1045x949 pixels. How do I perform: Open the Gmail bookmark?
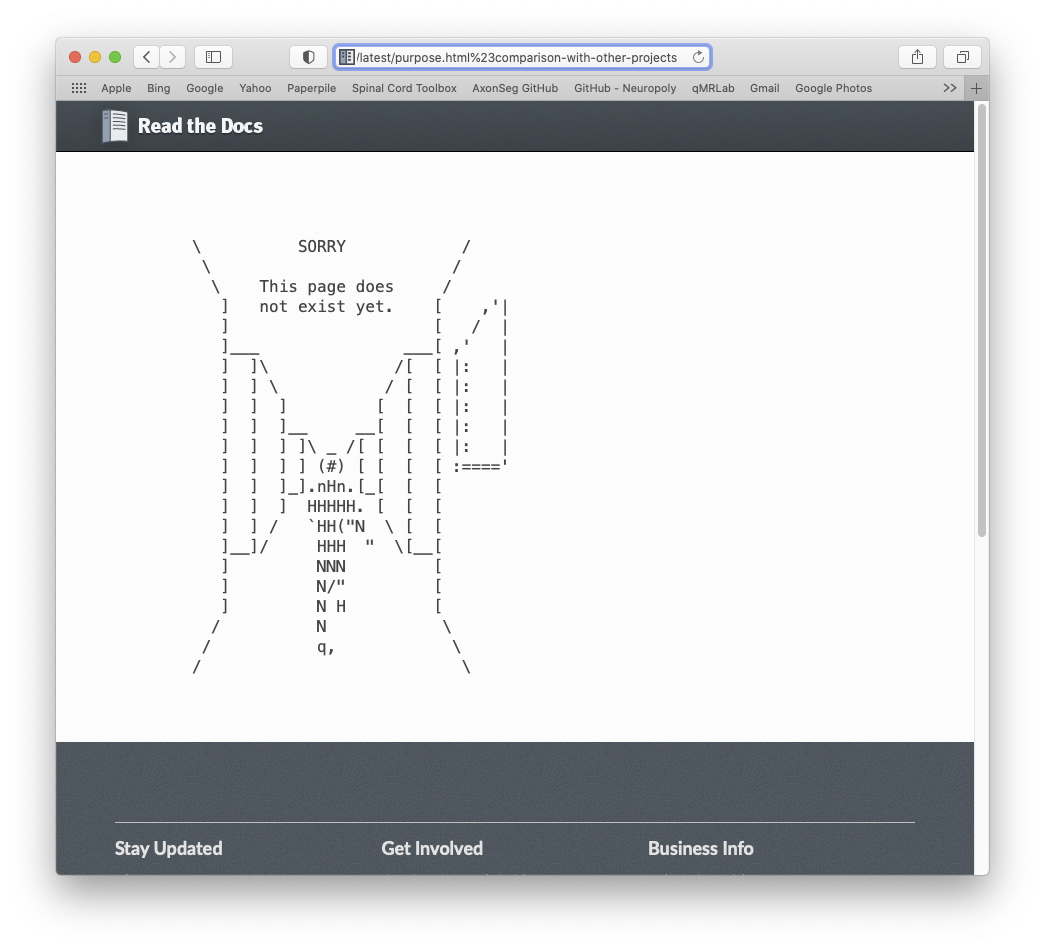click(x=764, y=88)
